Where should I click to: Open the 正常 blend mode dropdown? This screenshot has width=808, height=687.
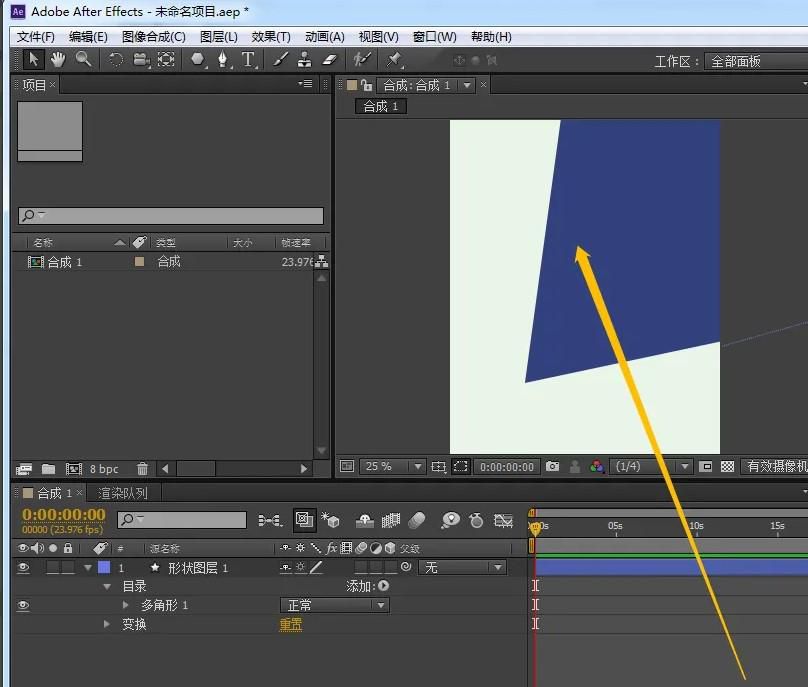pyautogui.click(x=334, y=605)
